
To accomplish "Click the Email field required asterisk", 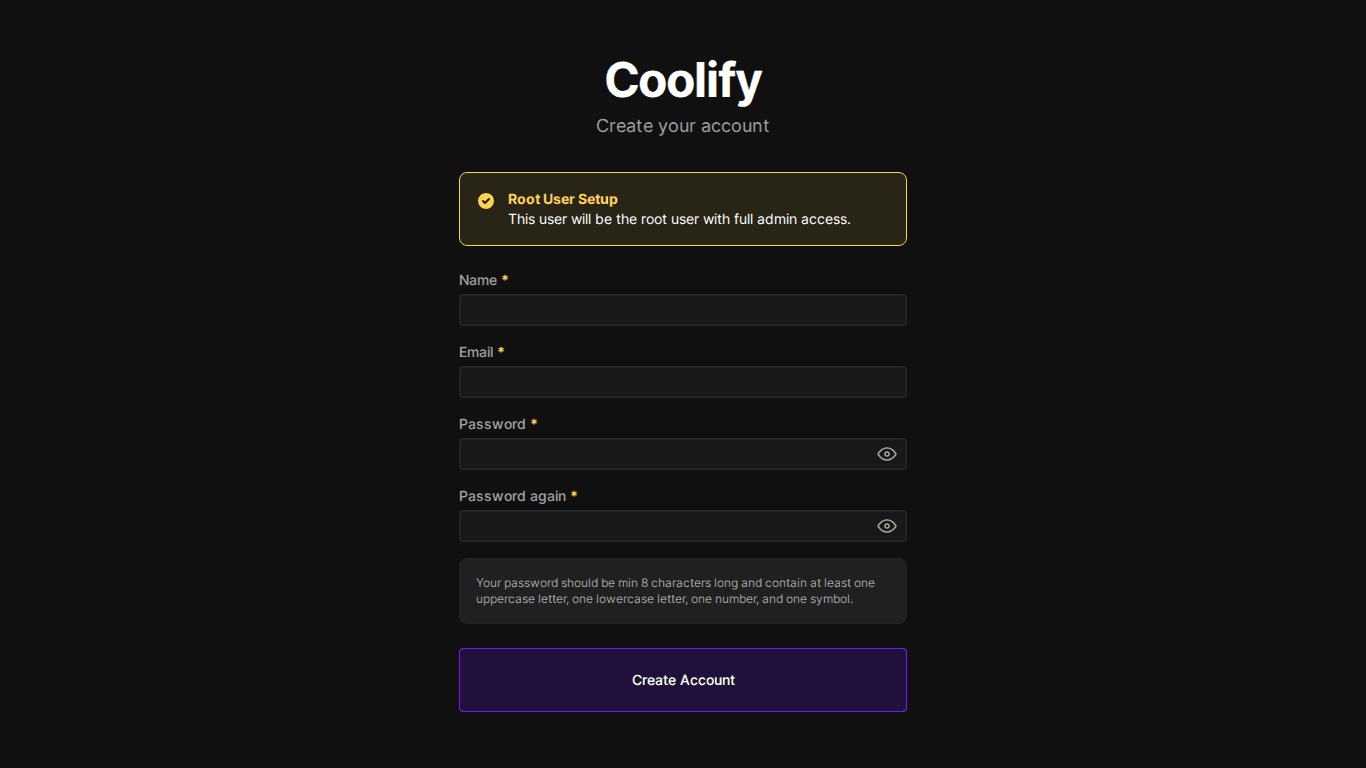I will pos(501,351).
